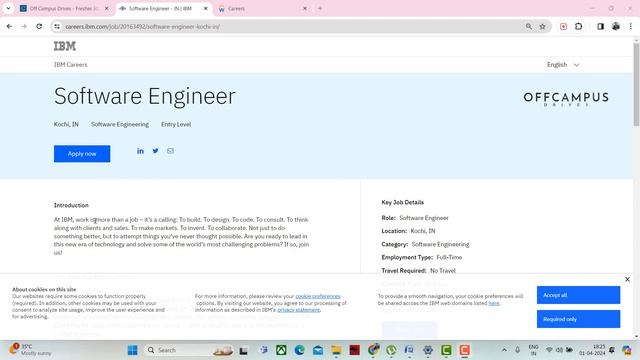Open the tab search dropdown arrow
Screen dimensions: 640x360
[8, 9]
